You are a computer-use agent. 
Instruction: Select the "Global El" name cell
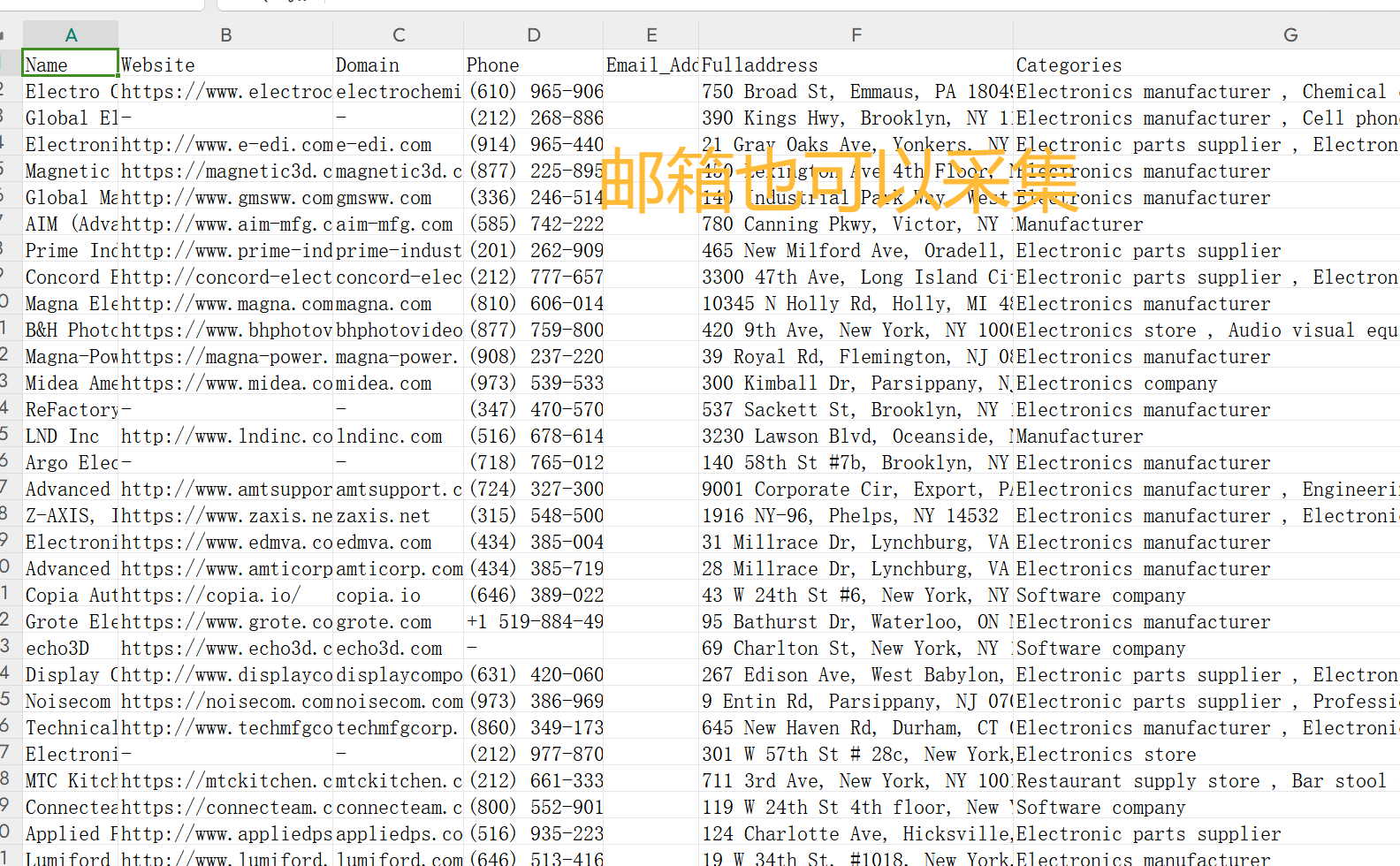coord(71,118)
